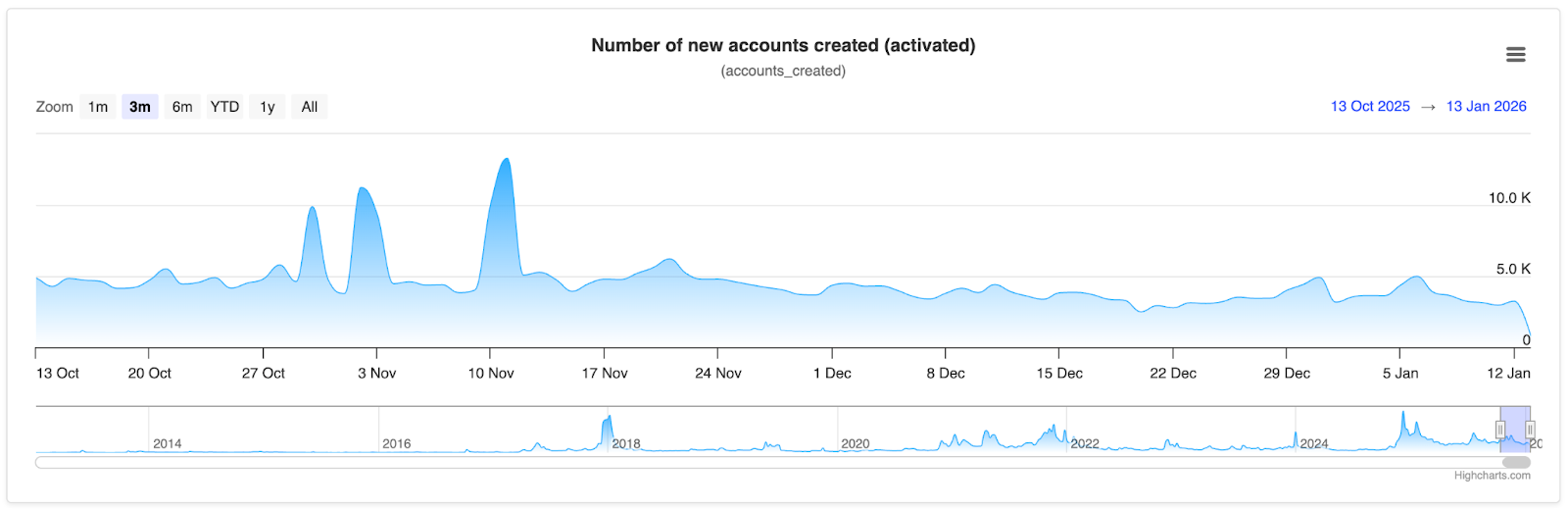Viewport: 1568px width, 509px height.
Task: Grab the left navigator range handle
Action: point(1500,430)
